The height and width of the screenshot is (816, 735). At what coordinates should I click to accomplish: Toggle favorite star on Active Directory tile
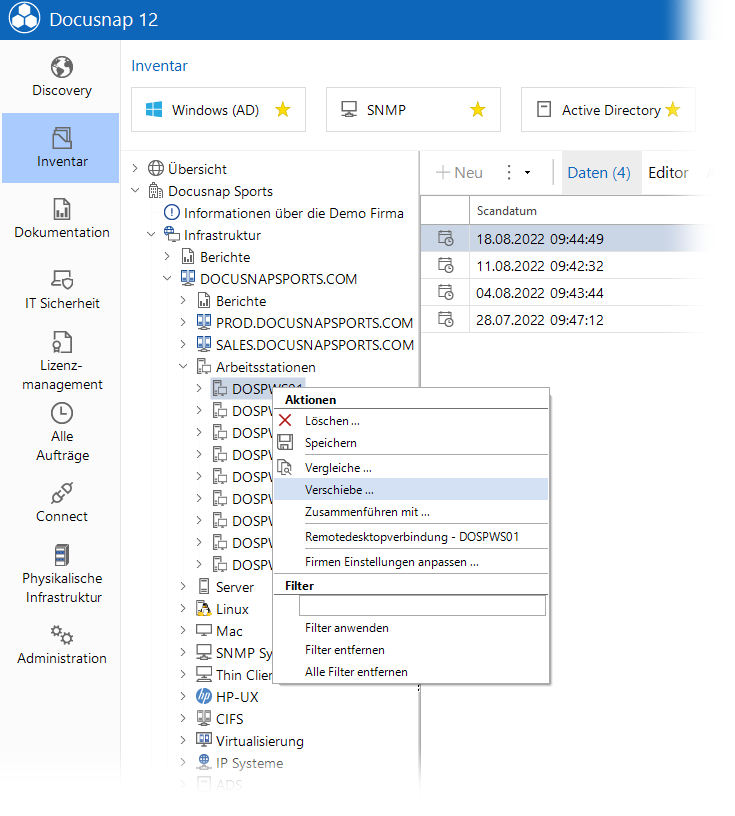click(x=673, y=109)
